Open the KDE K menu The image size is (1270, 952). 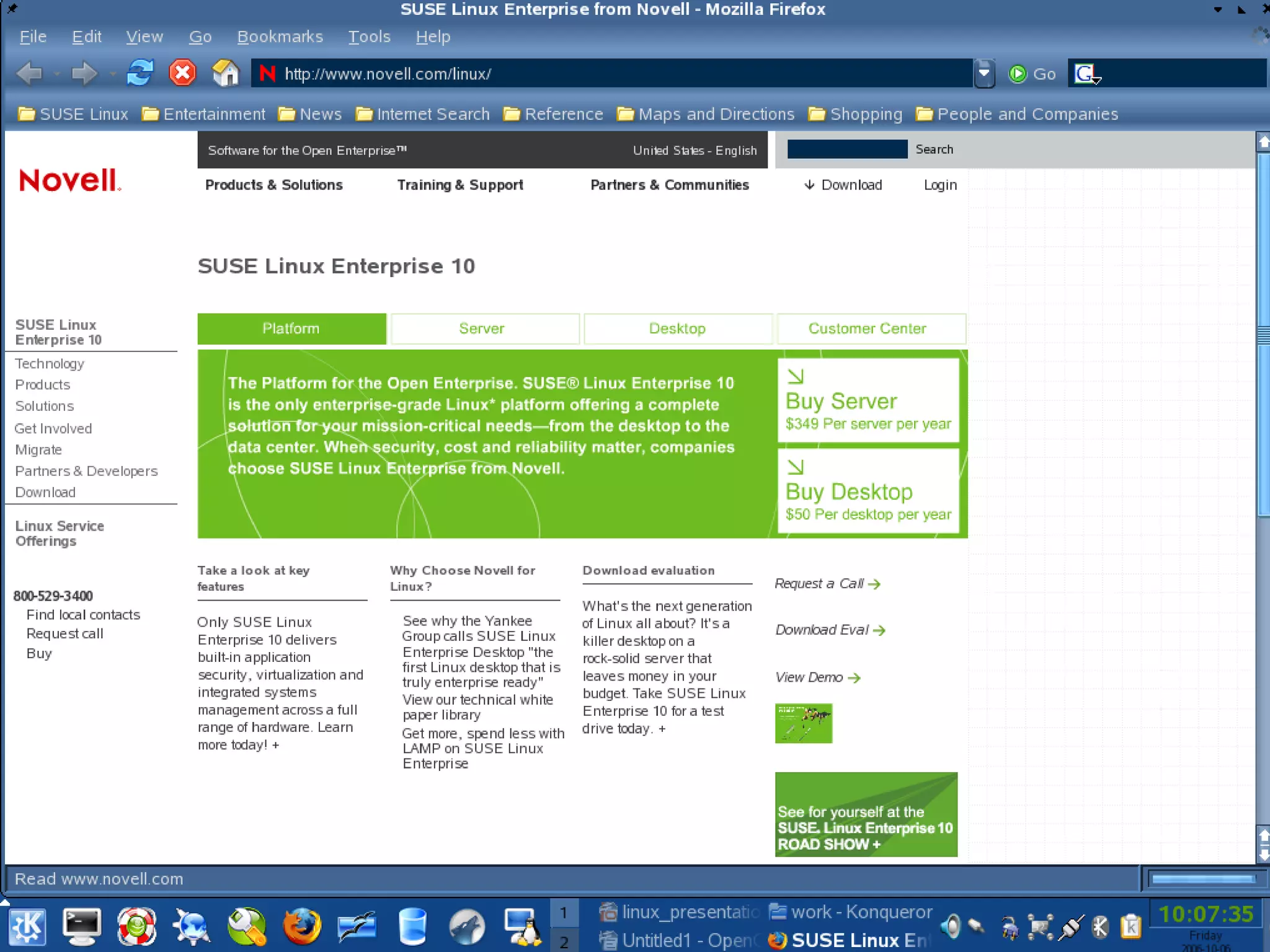click(27, 926)
